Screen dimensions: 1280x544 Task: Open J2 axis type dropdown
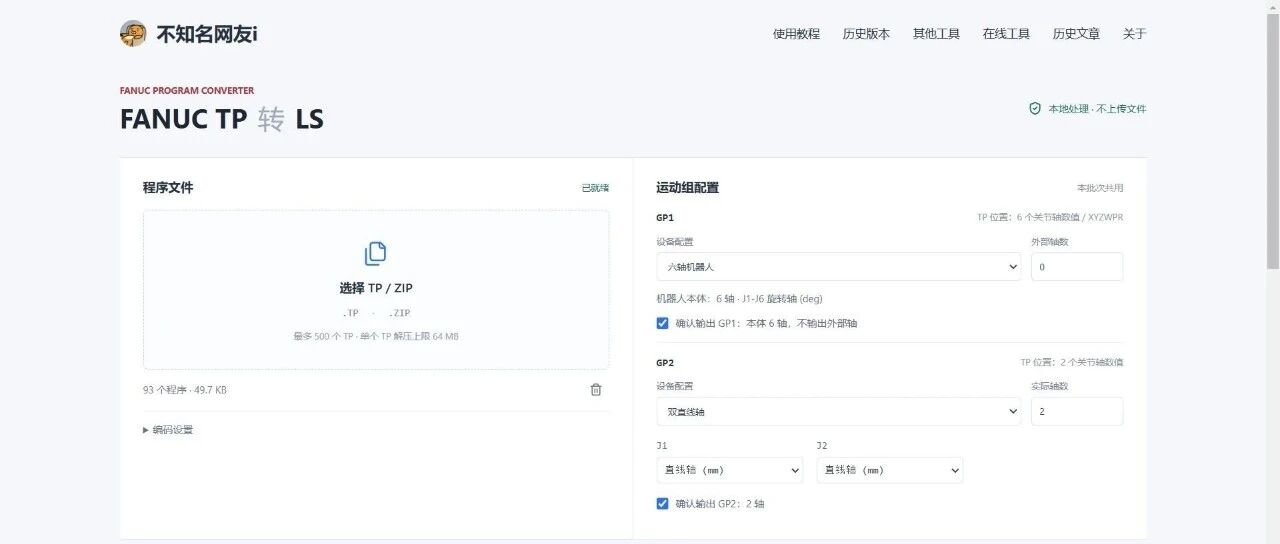pyautogui.click(x=890, y=470)
